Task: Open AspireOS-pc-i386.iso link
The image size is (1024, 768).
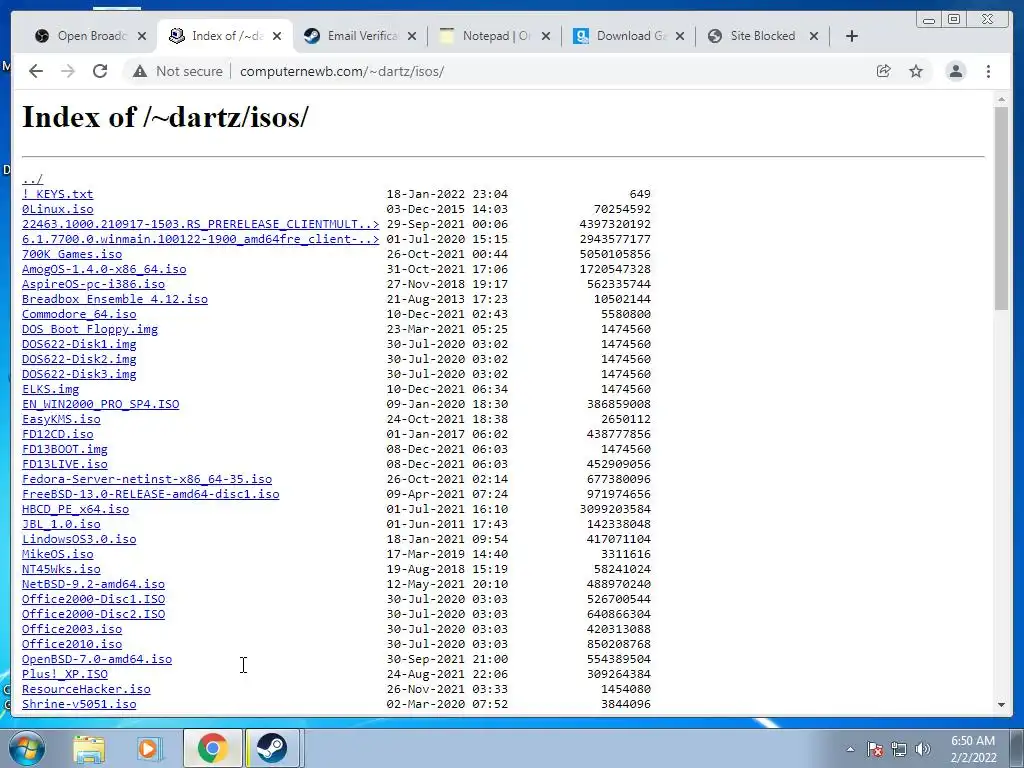Action: 93,284
